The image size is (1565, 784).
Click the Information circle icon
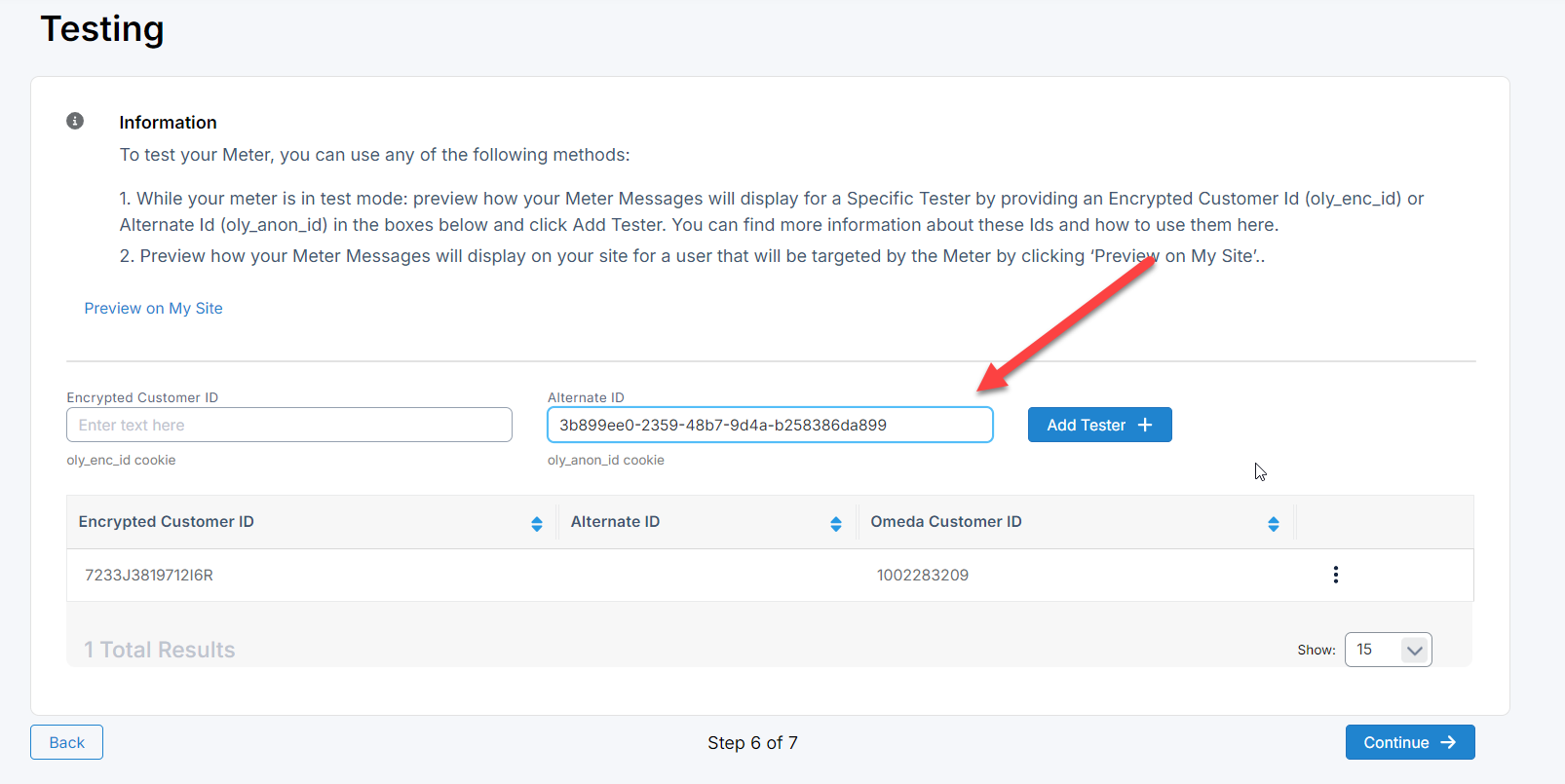75,121
